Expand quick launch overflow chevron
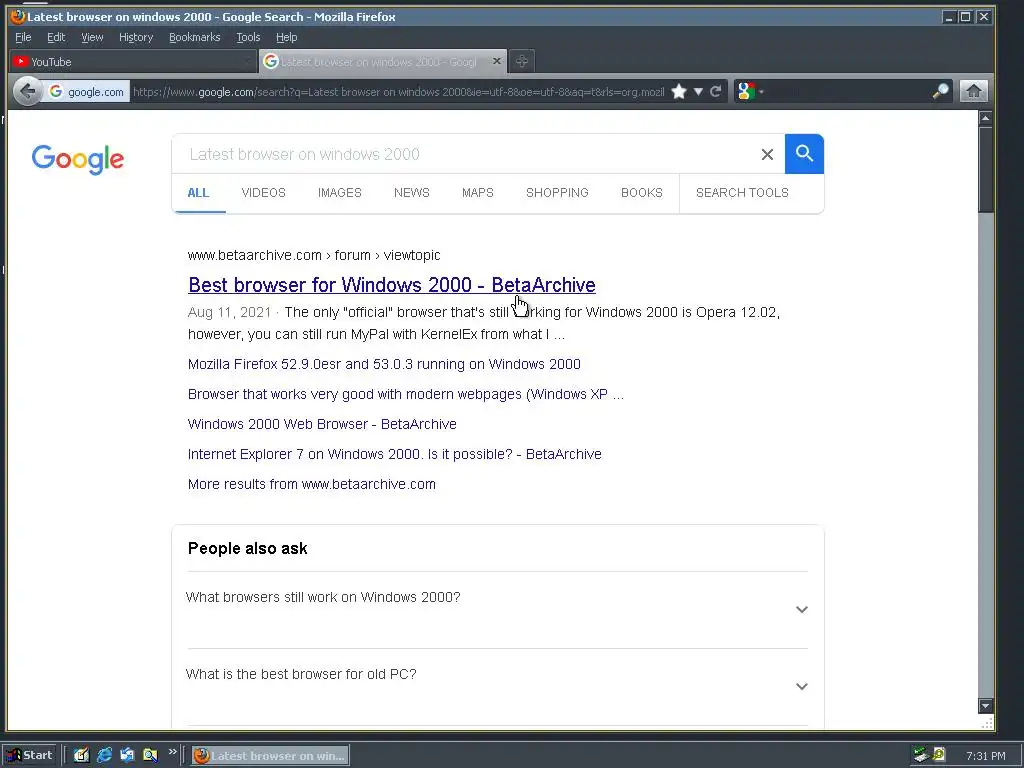The height and width of the screenshot is (768, 1024). [x=172, y=752]
